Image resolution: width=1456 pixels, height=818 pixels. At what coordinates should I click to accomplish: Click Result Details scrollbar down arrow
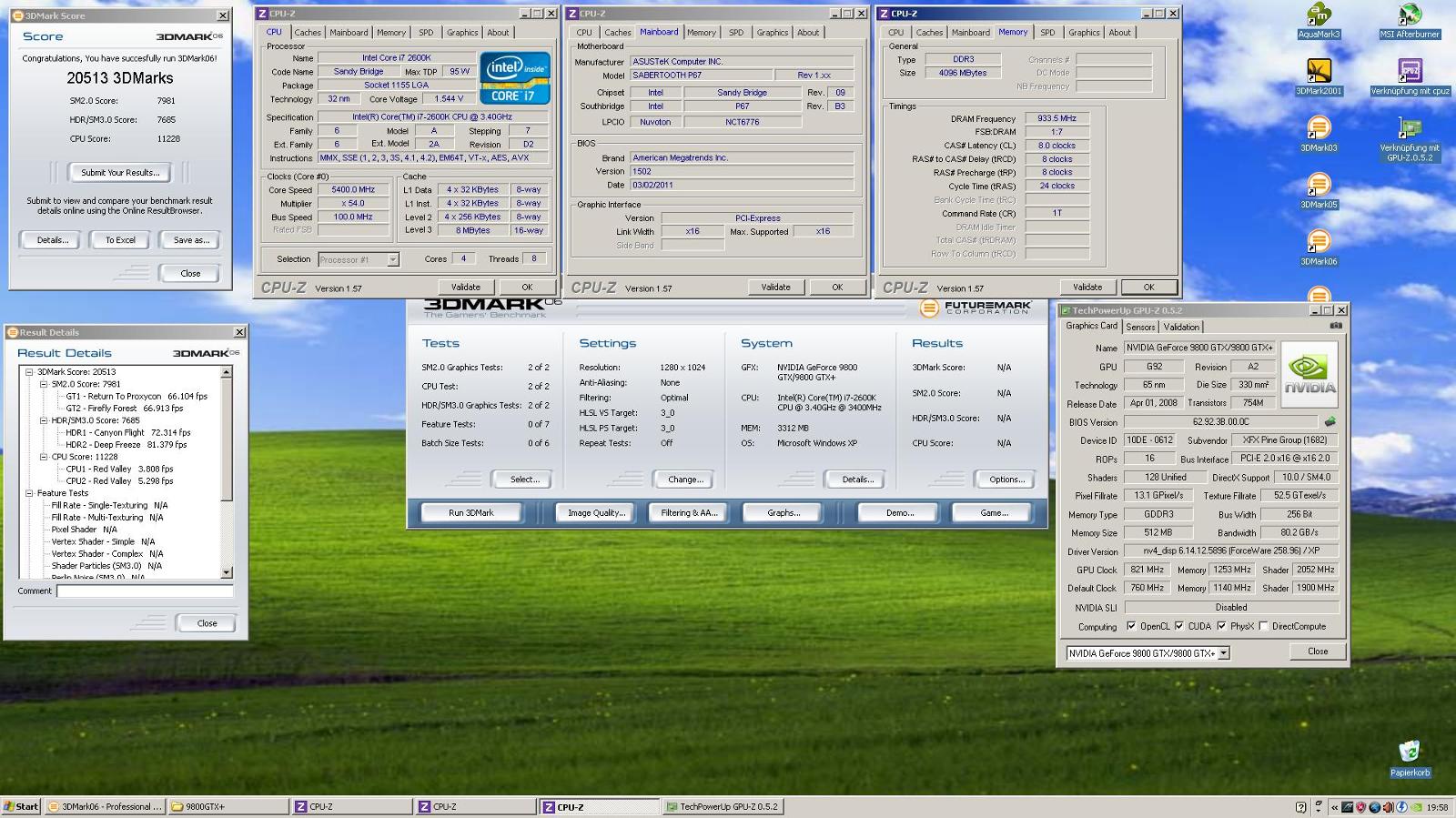[x=227, y=572]
